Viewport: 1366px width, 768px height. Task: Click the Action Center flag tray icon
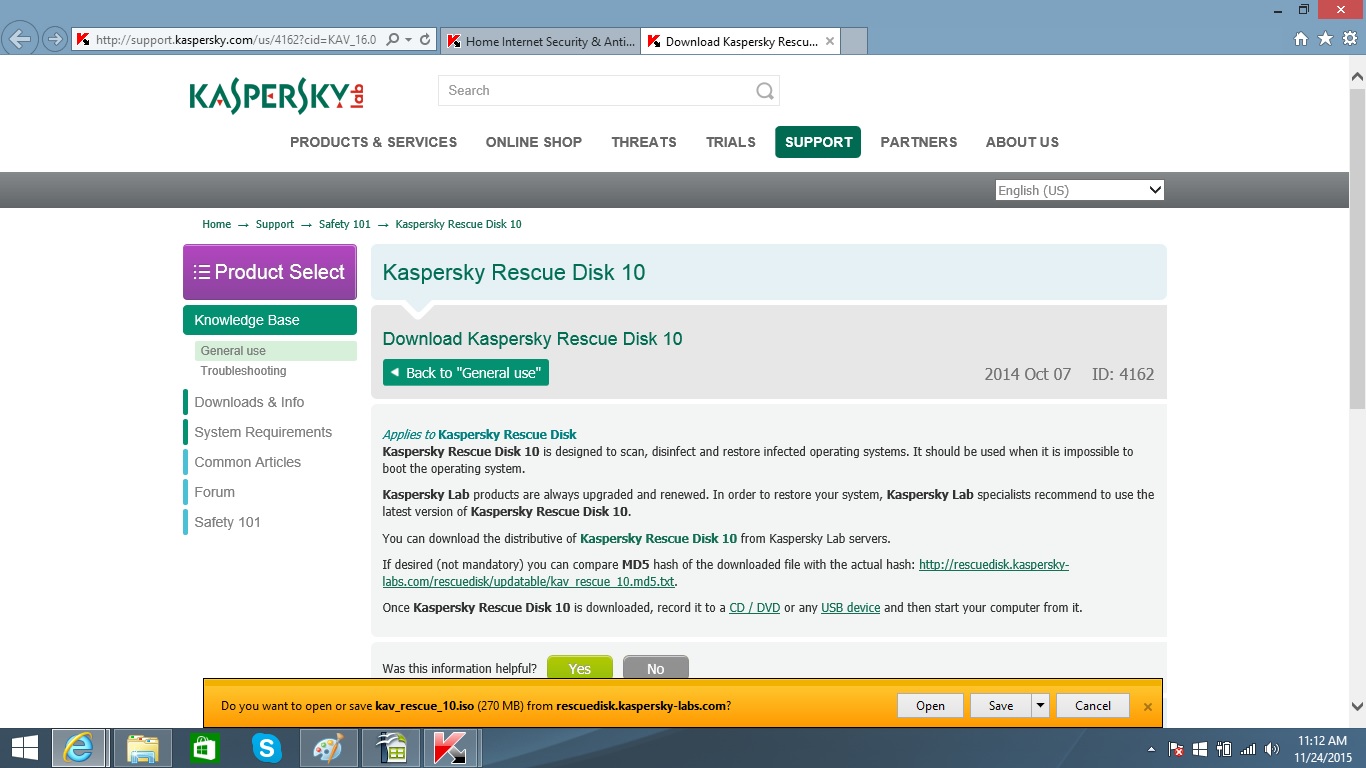coord(1176,748)
